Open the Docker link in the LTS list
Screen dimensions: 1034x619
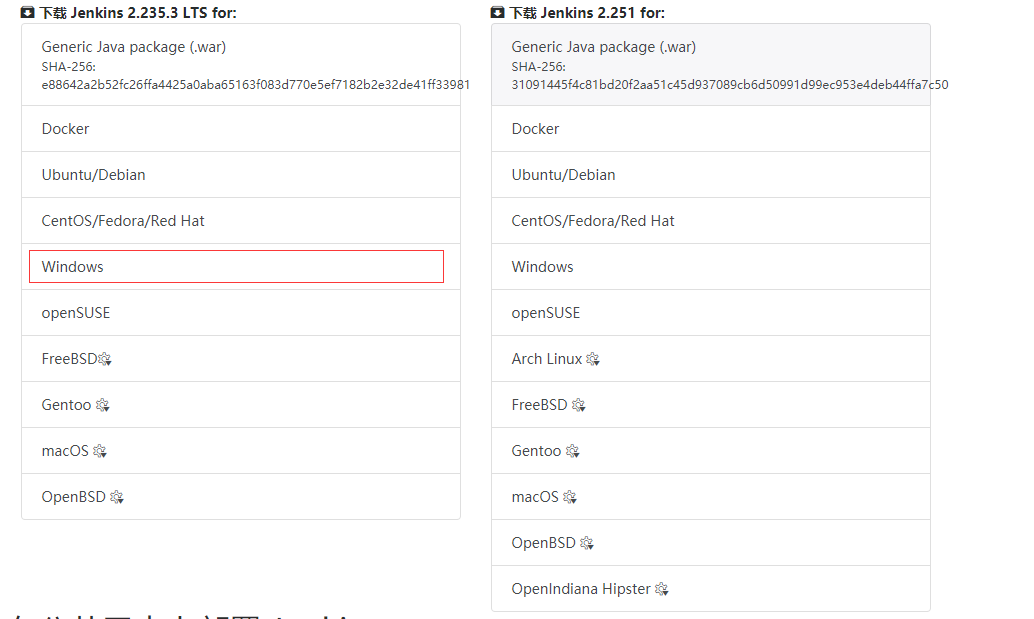point(241,129)
